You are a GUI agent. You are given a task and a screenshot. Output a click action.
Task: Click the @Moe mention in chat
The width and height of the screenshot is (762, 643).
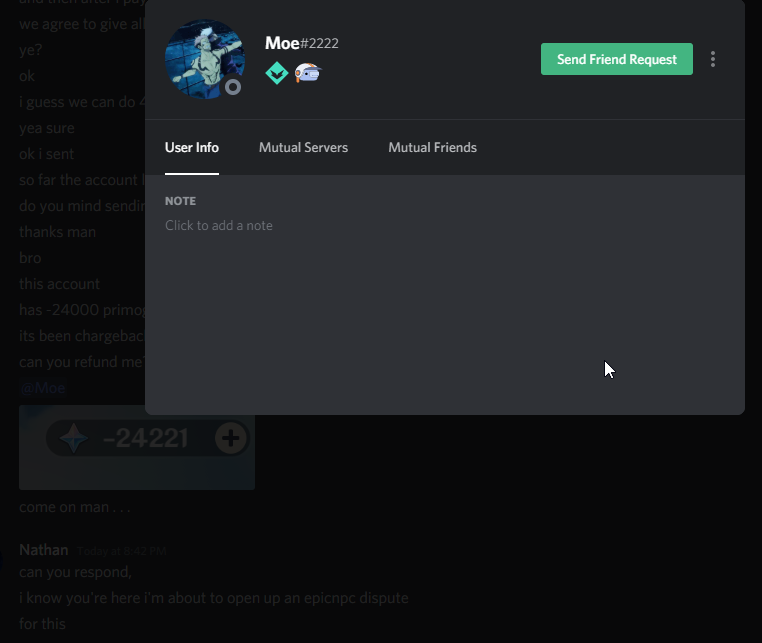point(43,388)
